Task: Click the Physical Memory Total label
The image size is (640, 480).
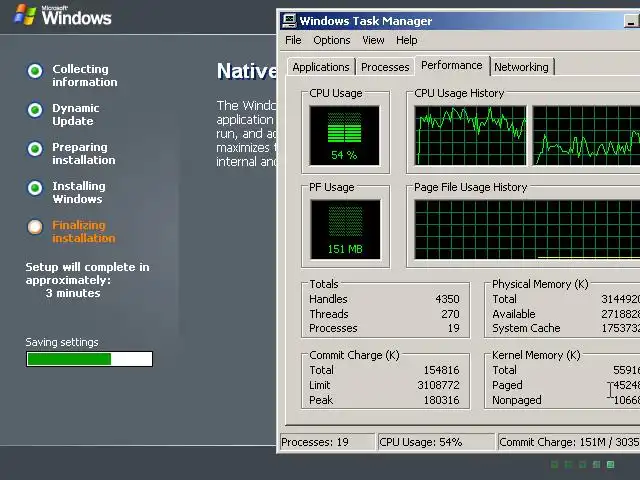Action: 504,299
